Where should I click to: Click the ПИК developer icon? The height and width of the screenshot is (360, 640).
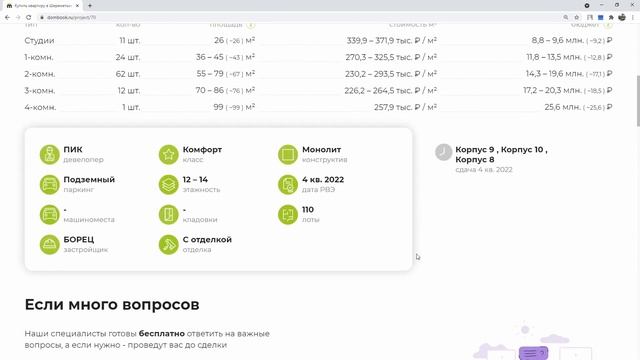coord(49,155)
